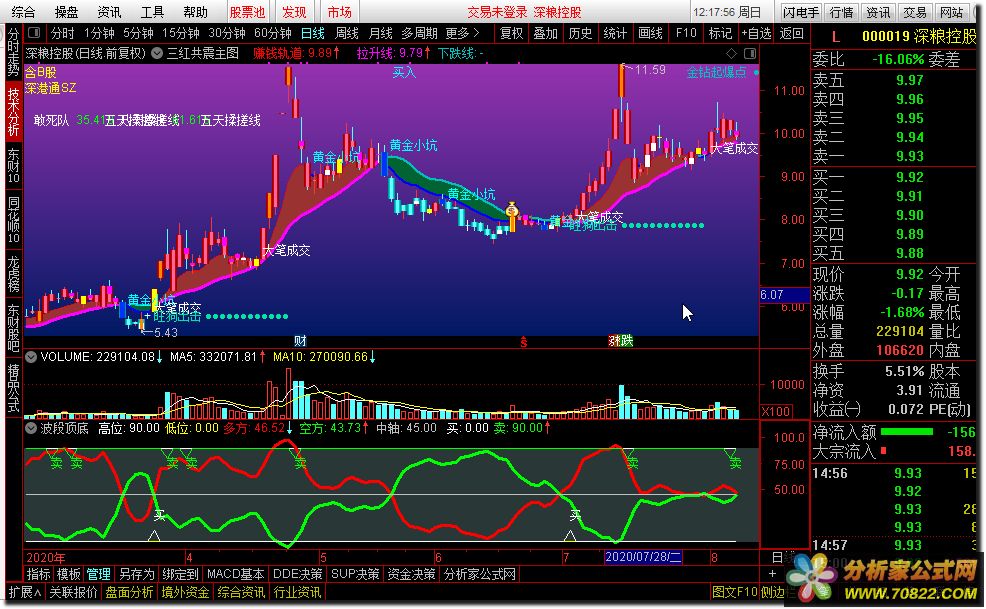Open the 分析家公式网 link
The image size is (986, 609).
pyautogui.click(x=480, y=574)
